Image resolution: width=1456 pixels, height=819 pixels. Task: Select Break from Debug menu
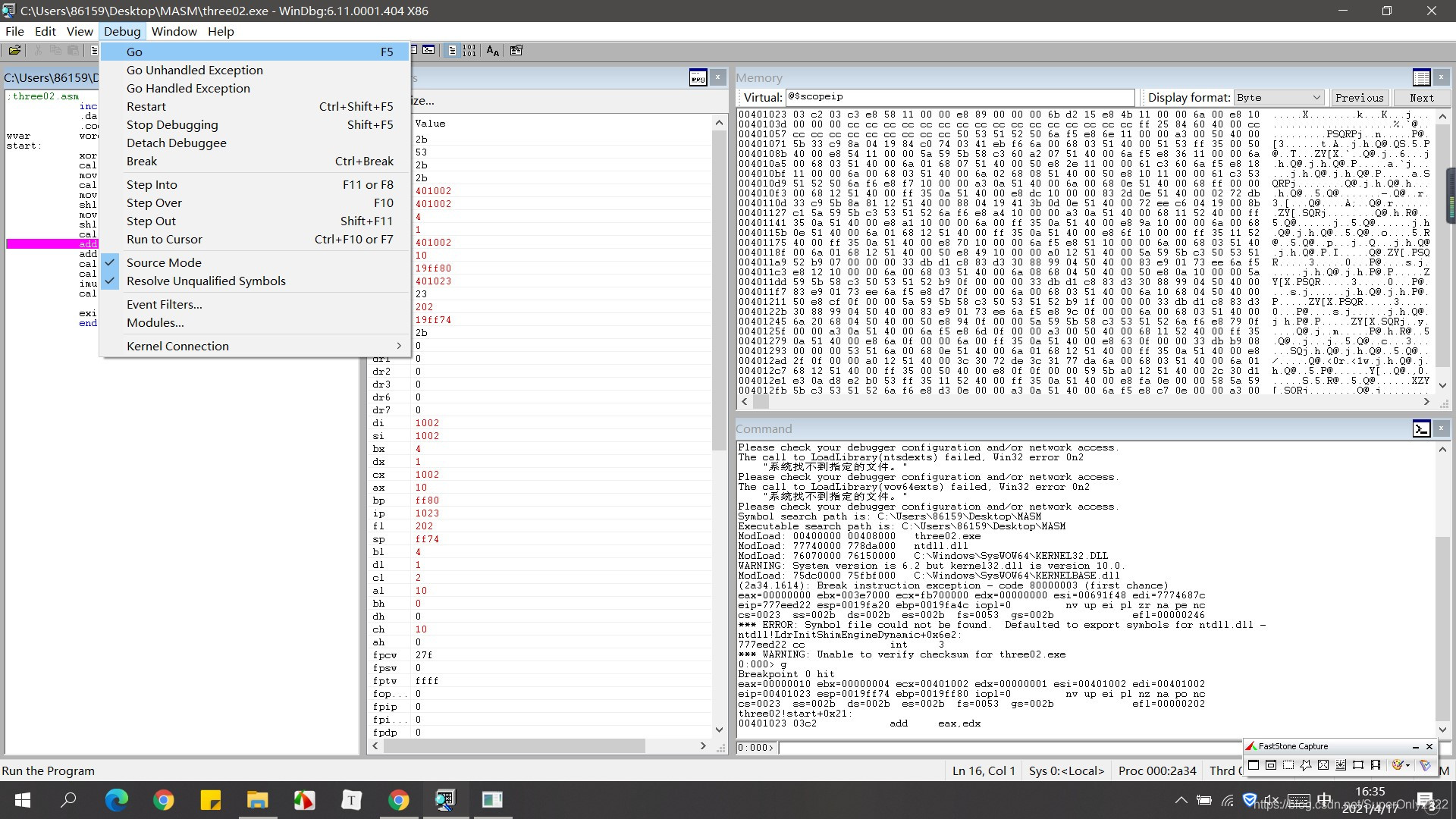point(256,161)
